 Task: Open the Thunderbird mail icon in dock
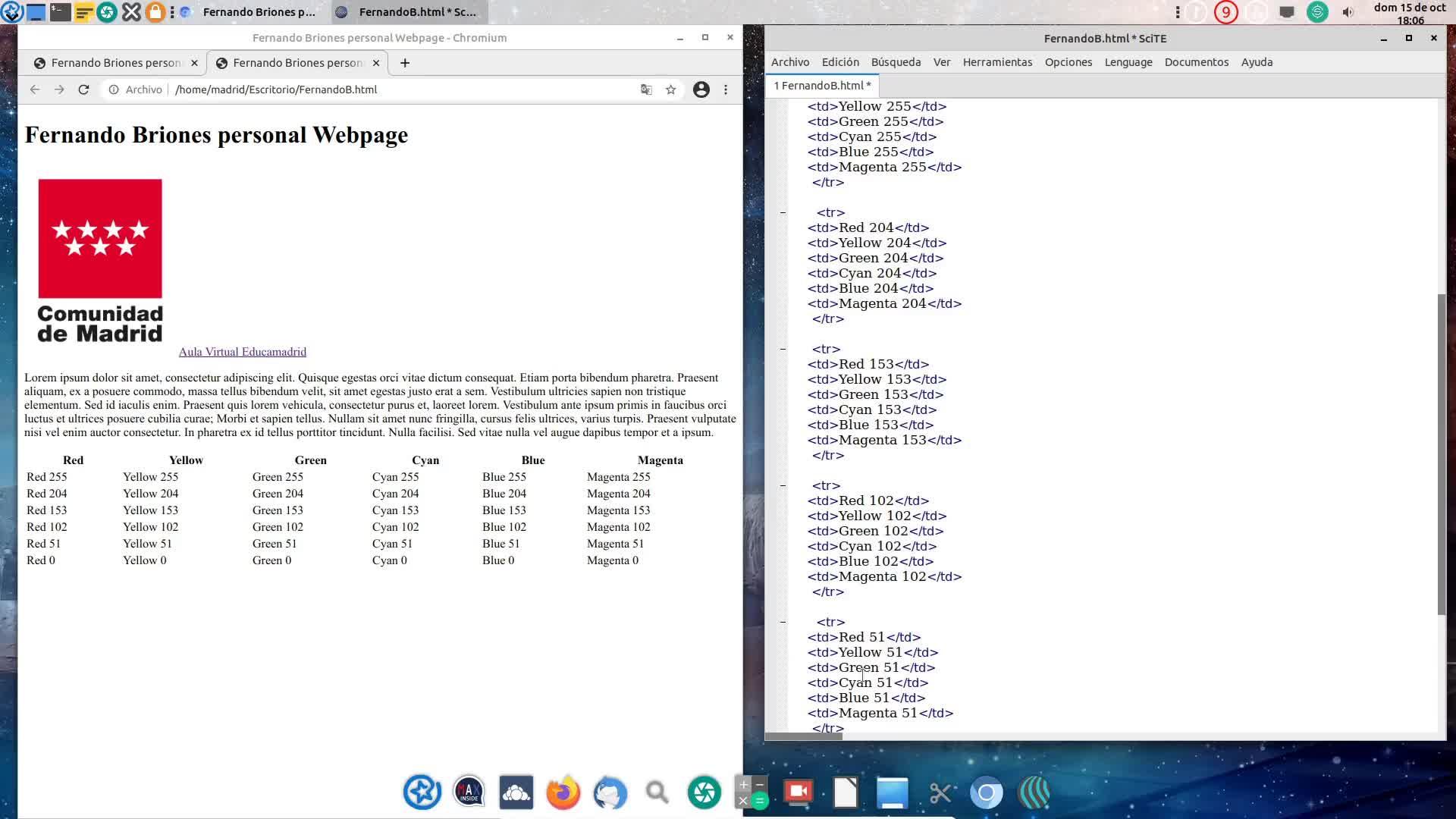(610, 792)
